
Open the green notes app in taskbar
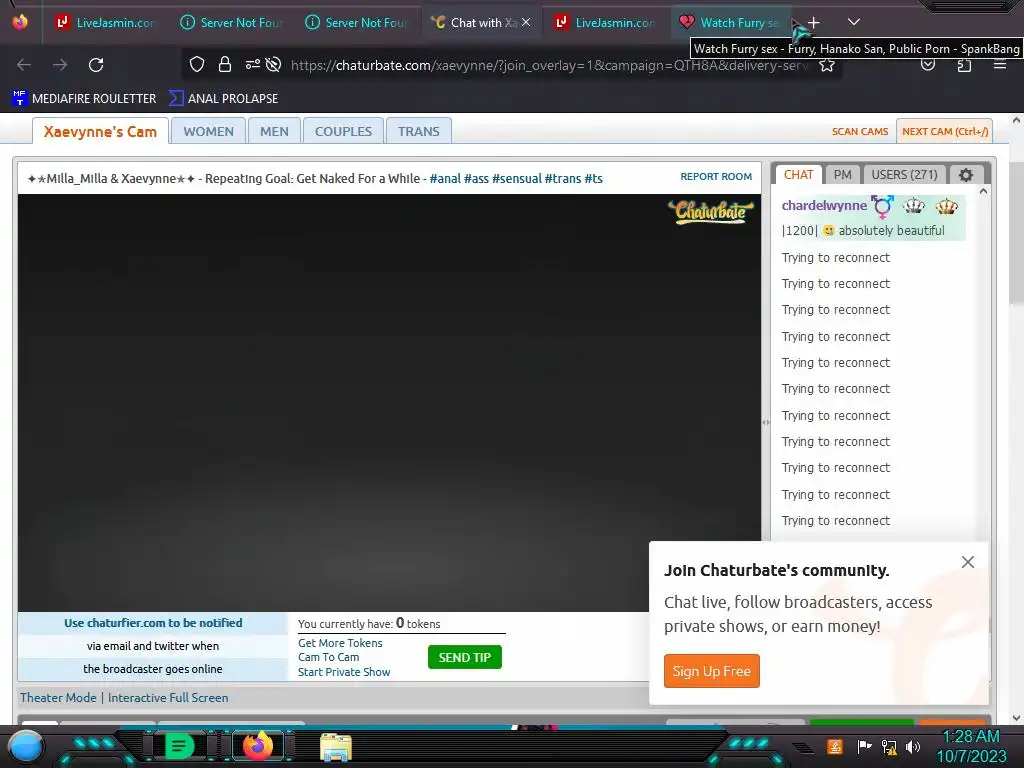(179, 746)
